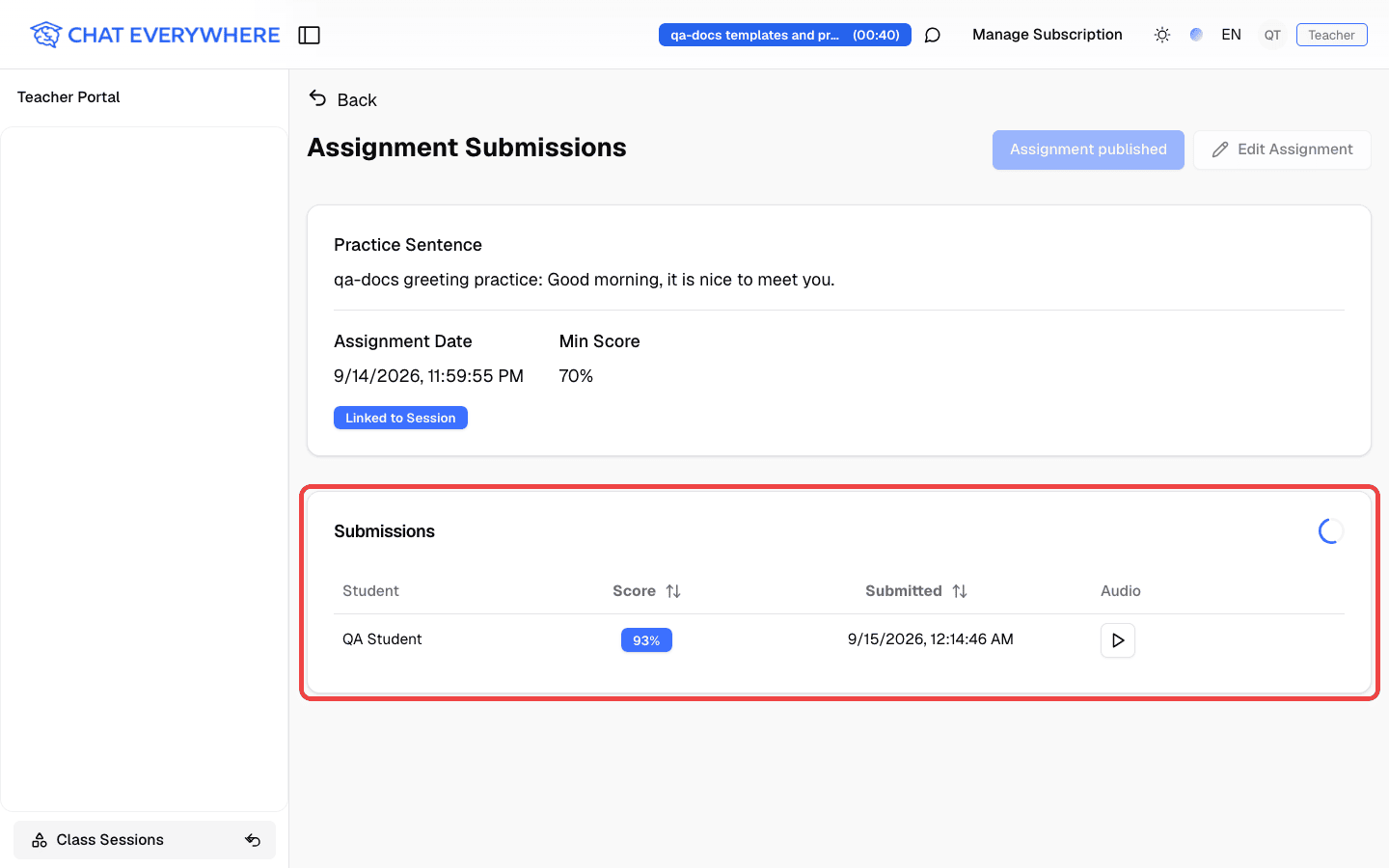Click the Linked to Session badge

click(x=400, y=418)
